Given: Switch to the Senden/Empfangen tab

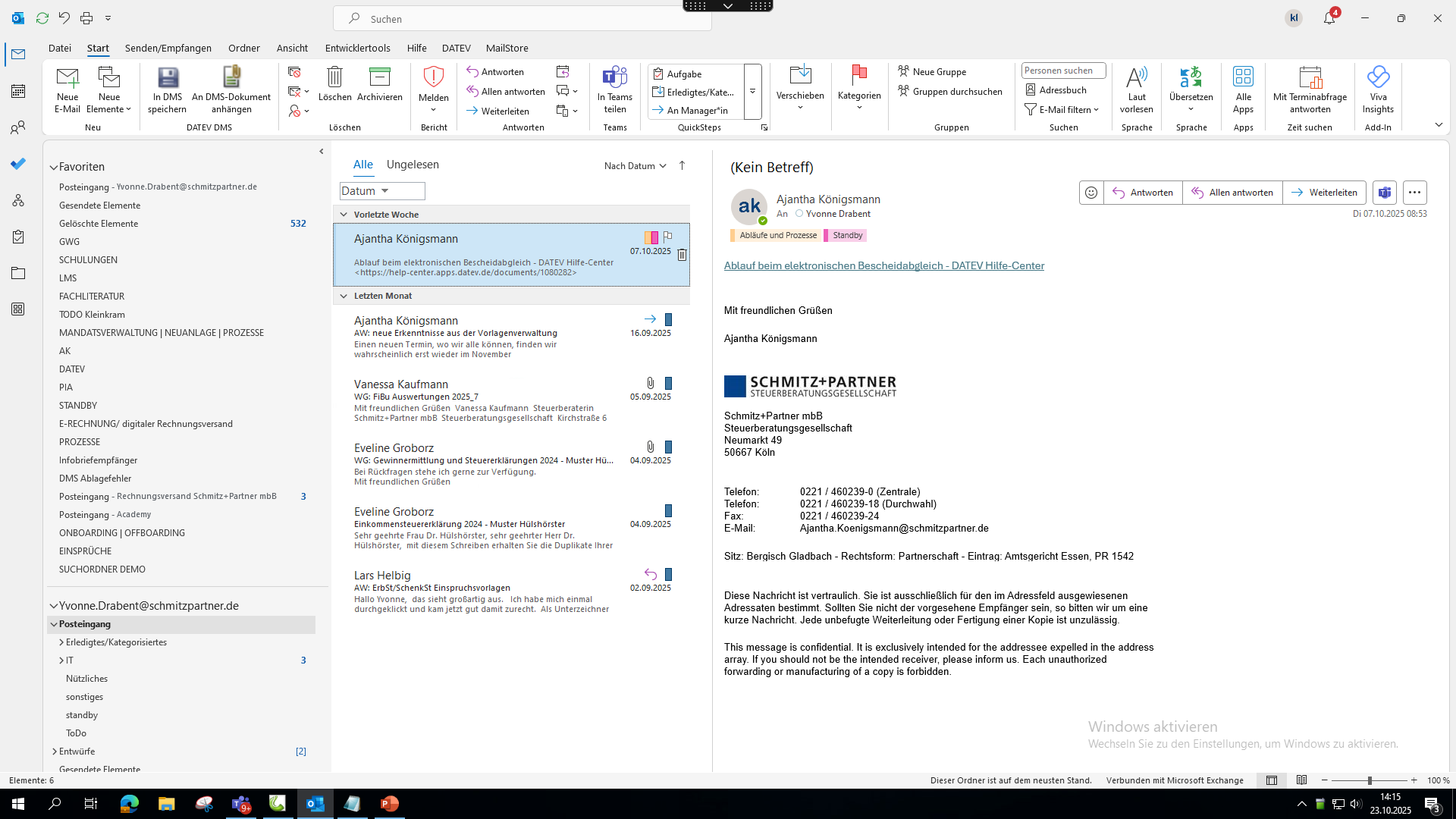Looking at the screenshot, I should 168,48.
